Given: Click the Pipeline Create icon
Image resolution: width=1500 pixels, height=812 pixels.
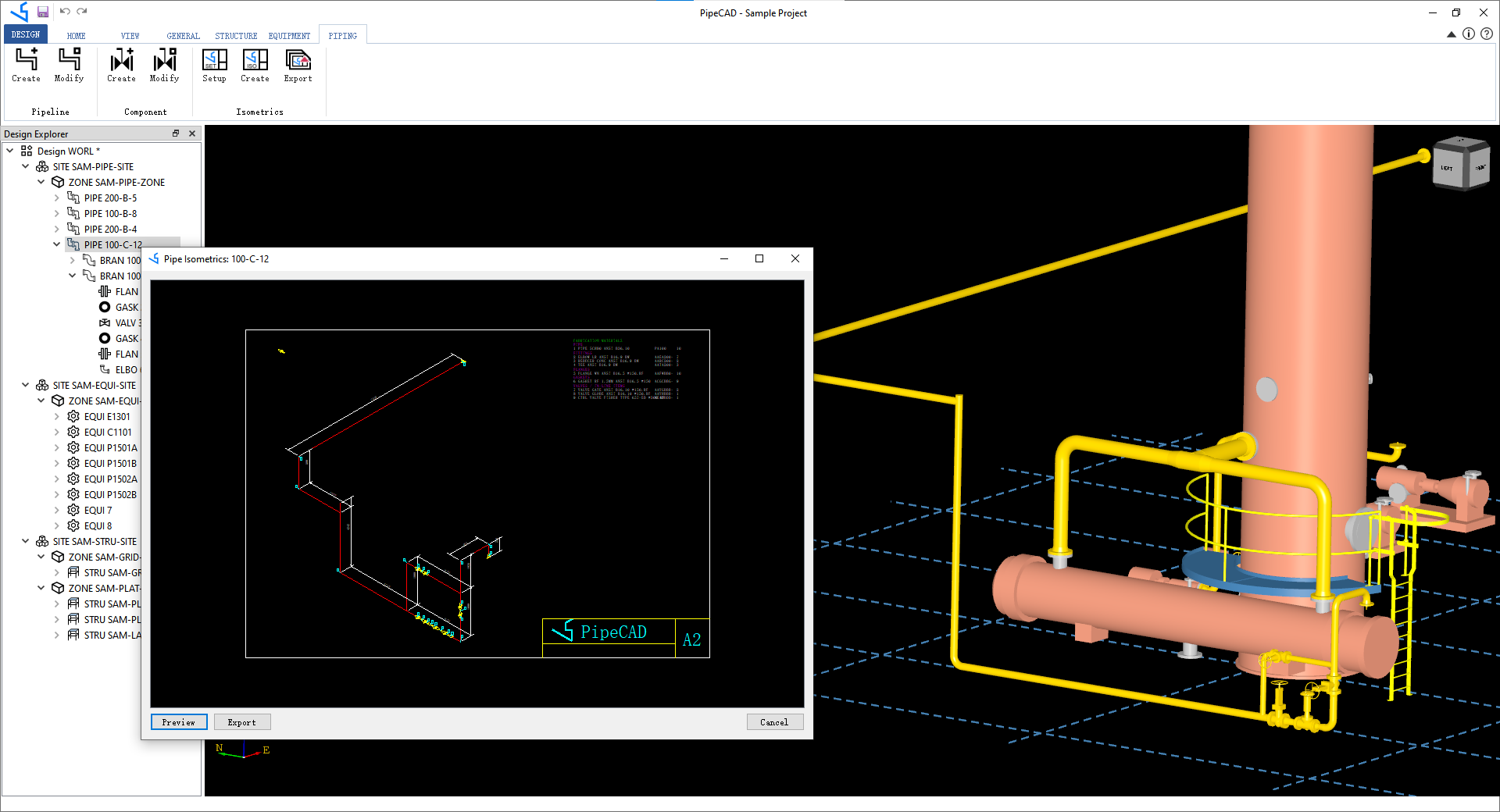Looking at the screenshot, I should (x=26, y=61).
